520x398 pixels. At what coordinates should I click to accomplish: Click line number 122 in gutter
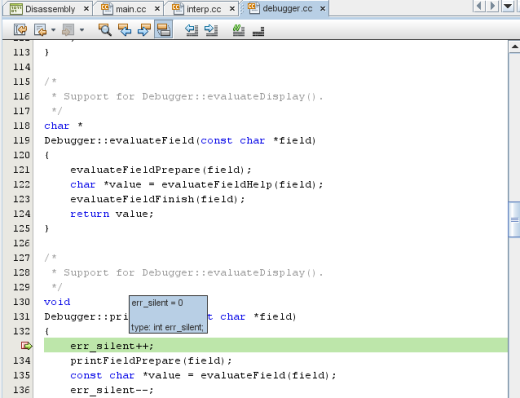point(21,184)
